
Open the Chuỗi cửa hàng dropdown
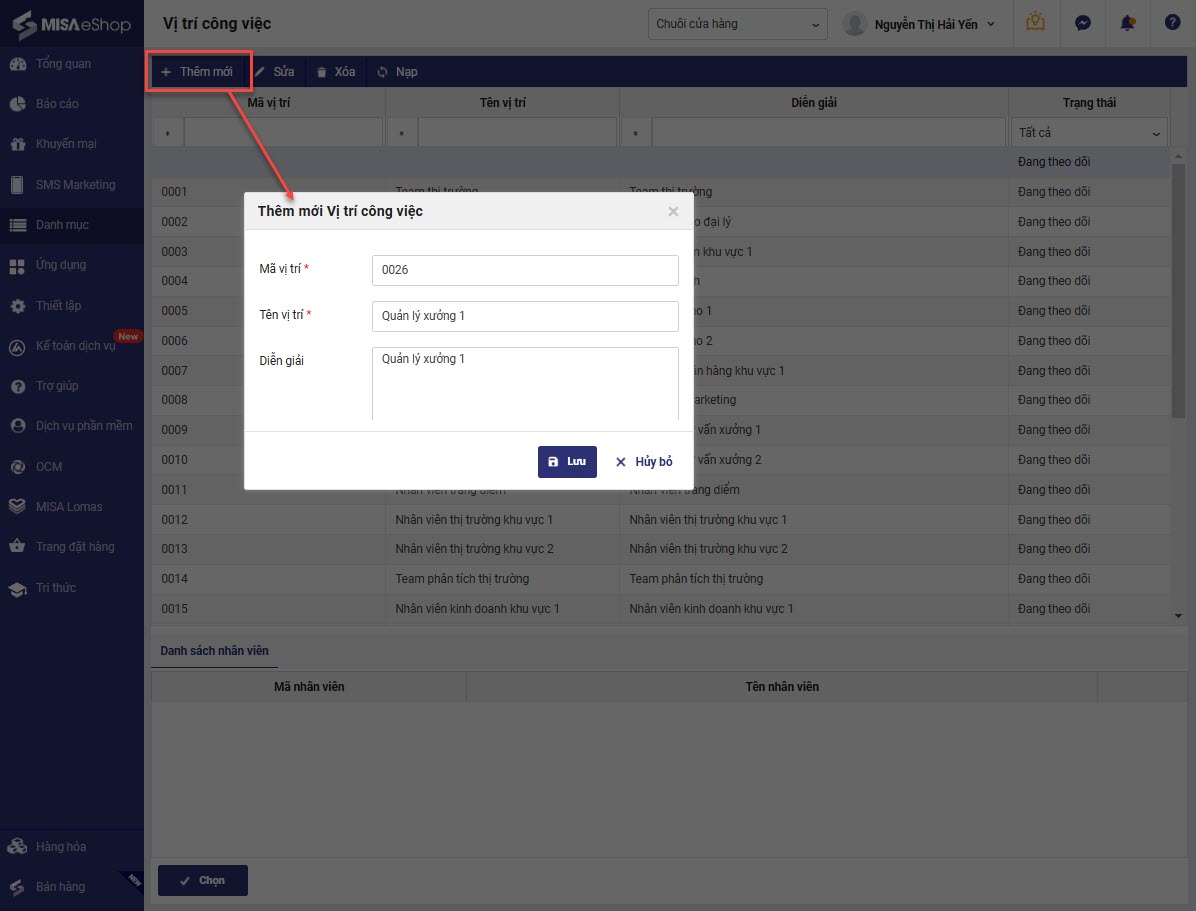pos(738,24)
